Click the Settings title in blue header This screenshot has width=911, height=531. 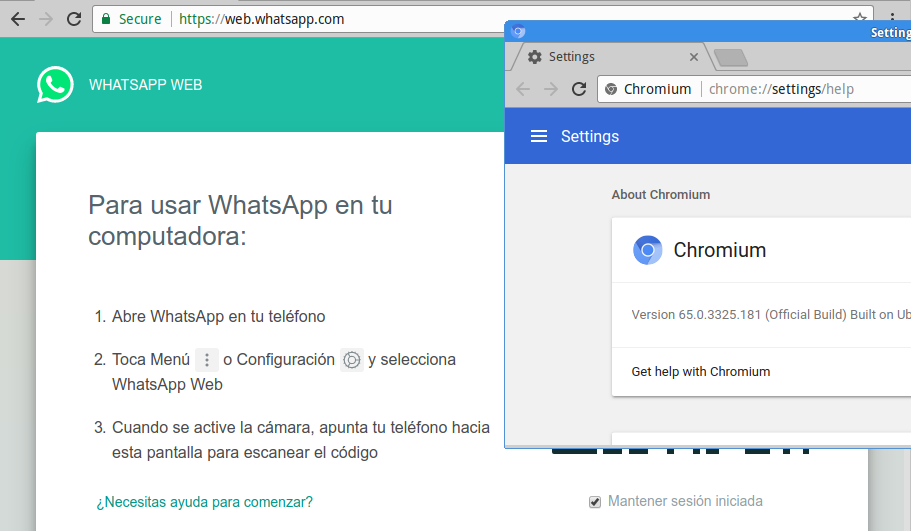click(590, 137)
